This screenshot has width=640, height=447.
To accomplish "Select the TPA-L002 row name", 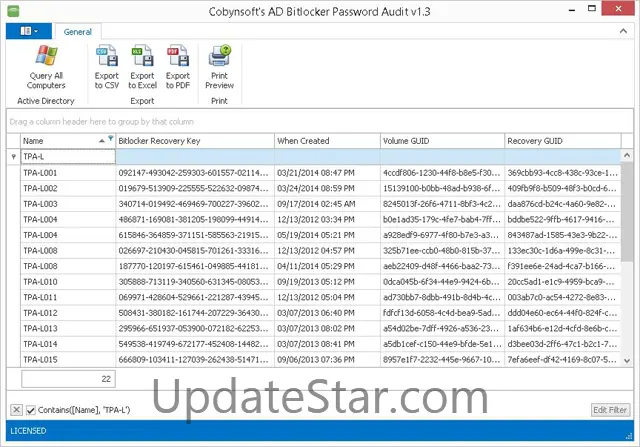I will [x=40, y=188].
